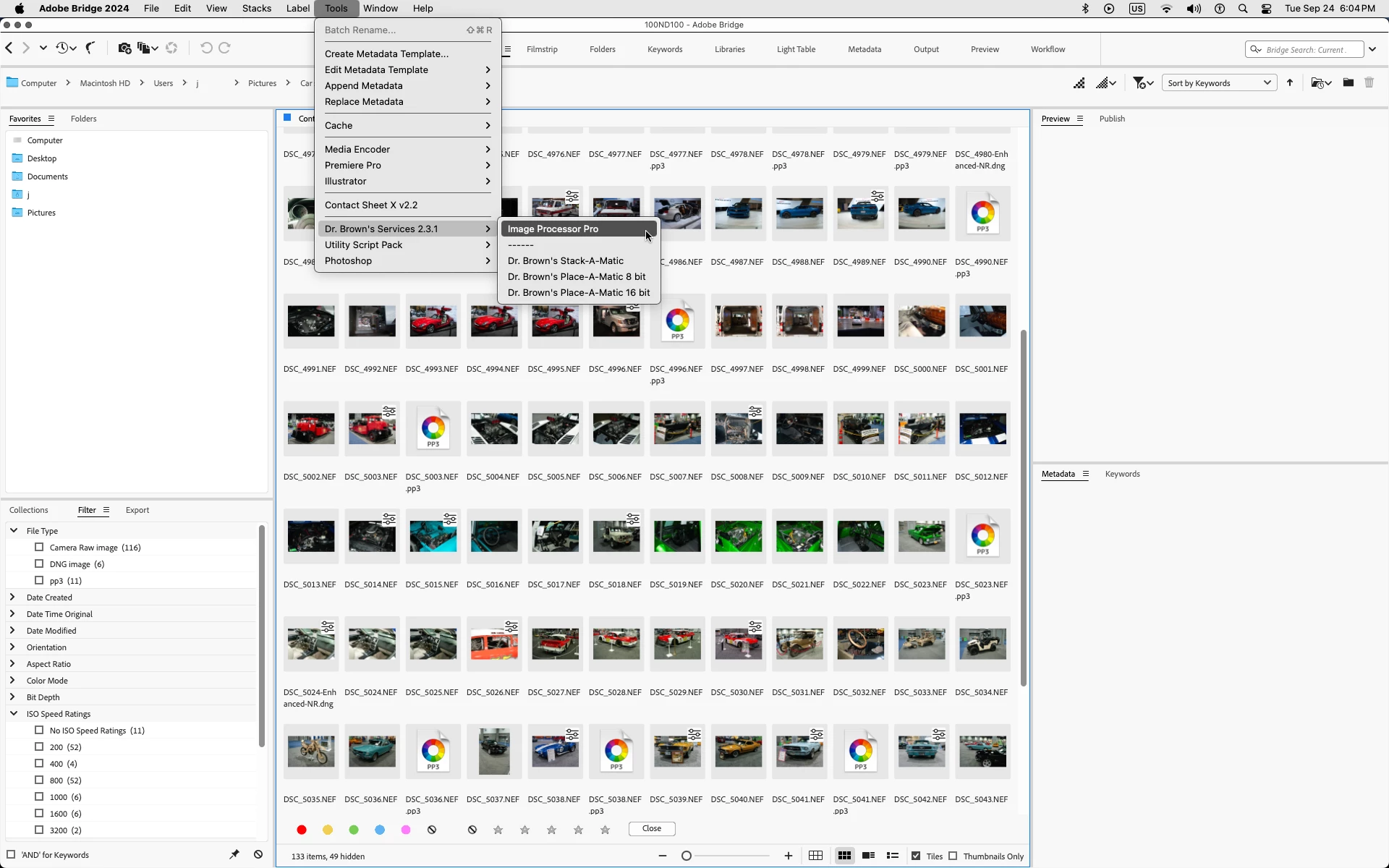This screenshot has width=1389, height=868.
Task: Enable the Thumbnails Only checkbox
Action: (x=953, y=856)
